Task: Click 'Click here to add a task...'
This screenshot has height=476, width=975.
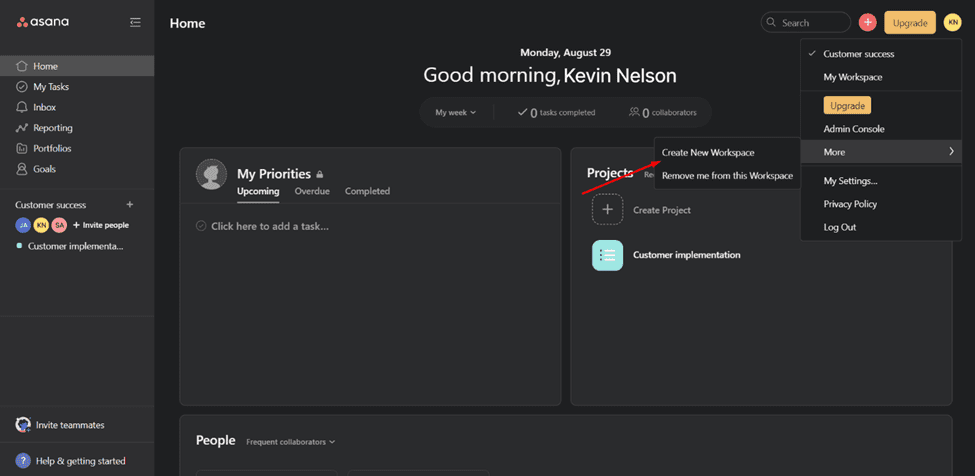Action: [270, 226]
